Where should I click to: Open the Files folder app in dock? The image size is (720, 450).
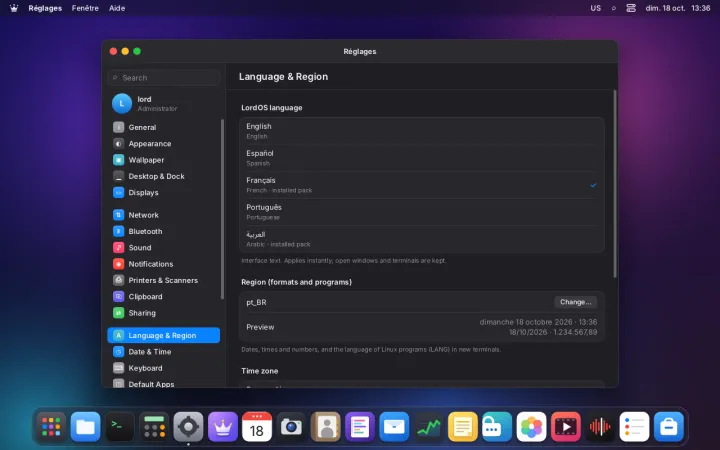click(85, 427)
